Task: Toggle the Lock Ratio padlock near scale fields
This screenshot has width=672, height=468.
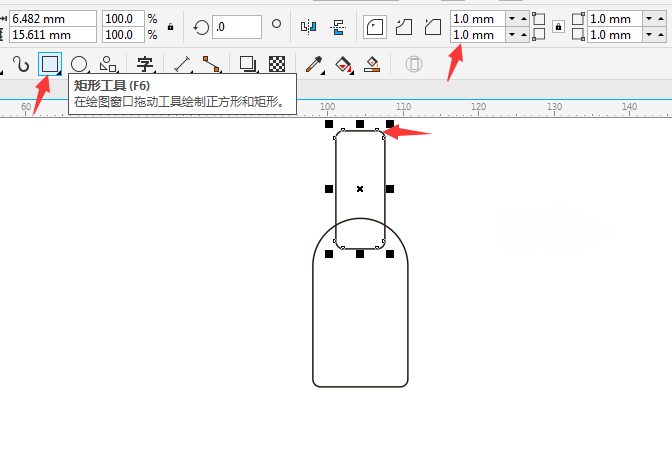Action: point(171,27)
